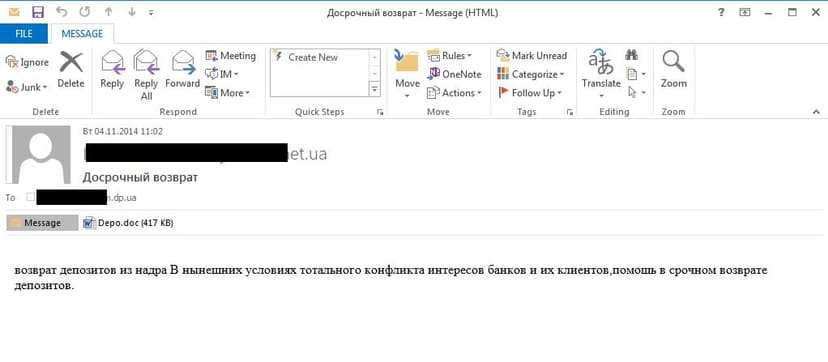Switch to the MESSAGE ribbon tab
This screenshot has width=828, height=362.
coord(82,34)
